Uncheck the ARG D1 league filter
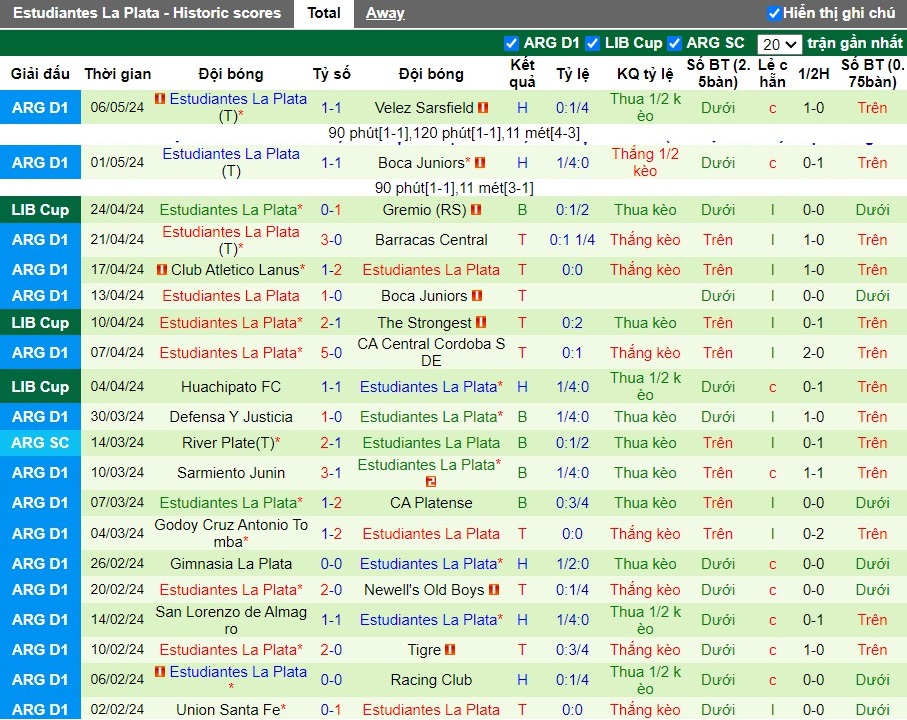Image resolution: width=907 pixels, height=720 pixels. pos(511,43)
